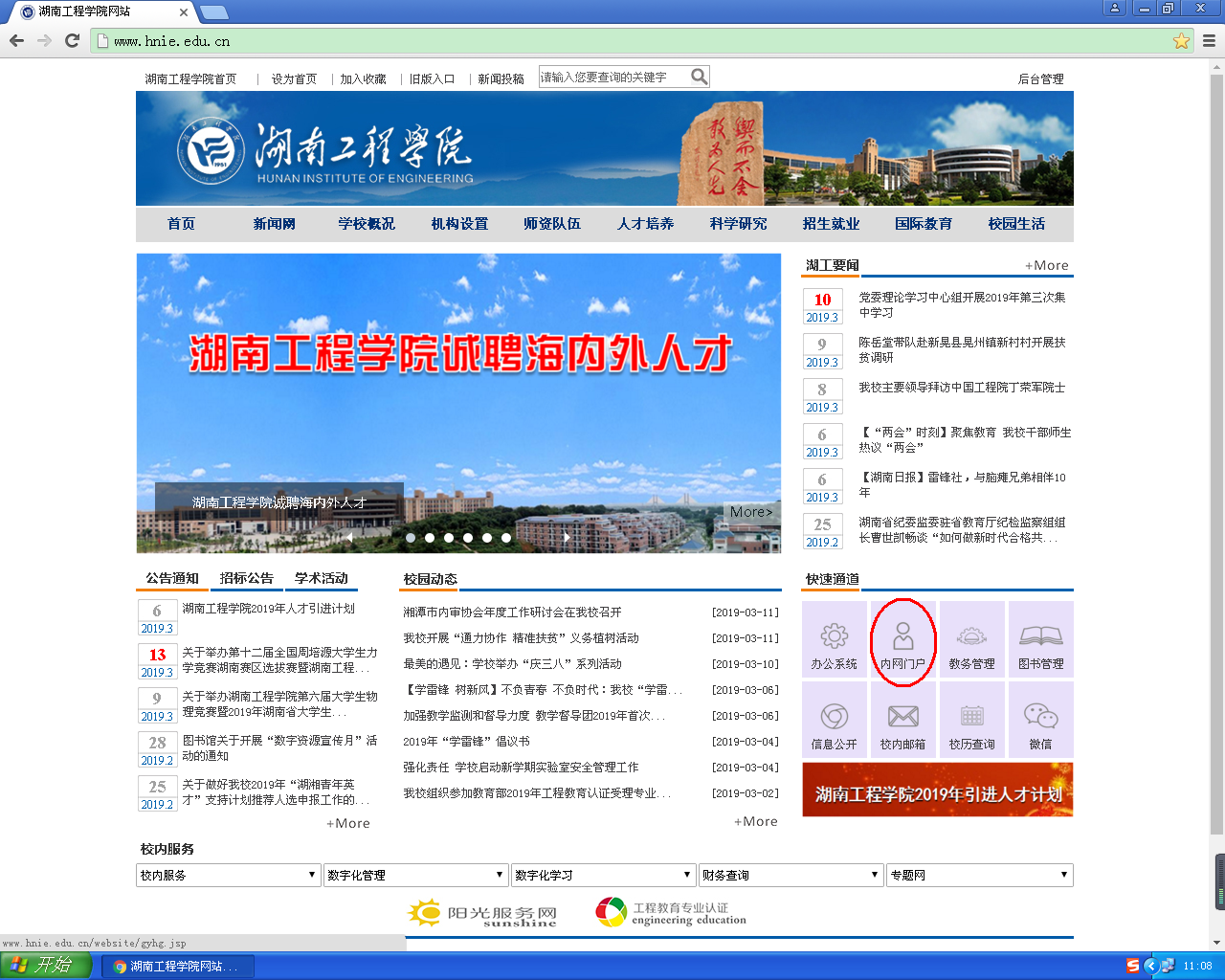Image resolution: width=1225 pixels, height=980 pixels.
Task: Click the university logo emblem
Action: [x=210, y=151]
